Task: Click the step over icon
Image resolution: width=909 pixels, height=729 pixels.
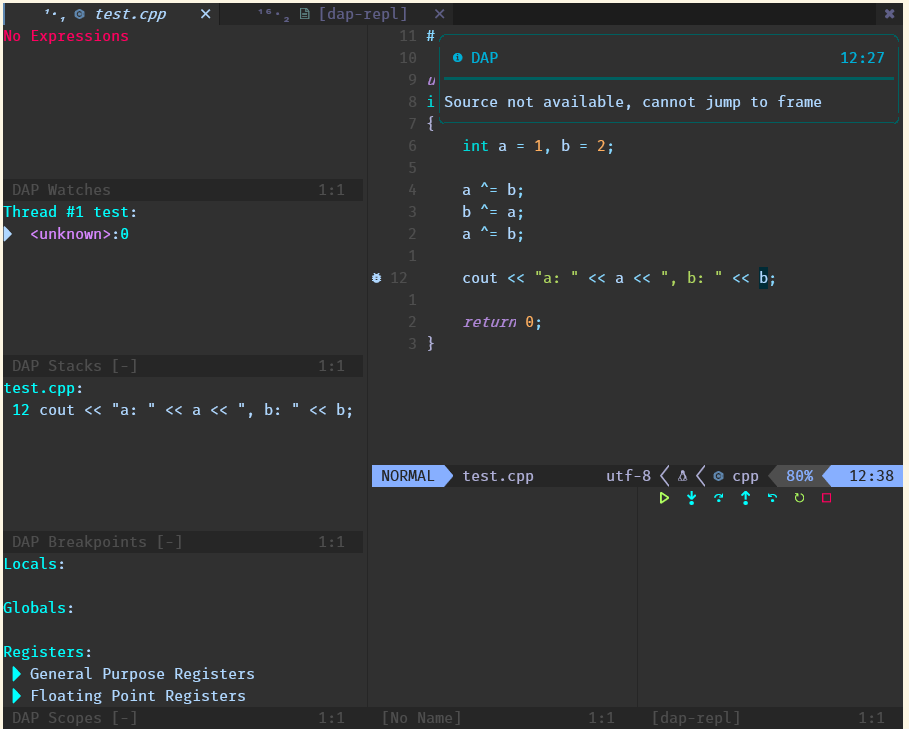Action: [718, 497]
